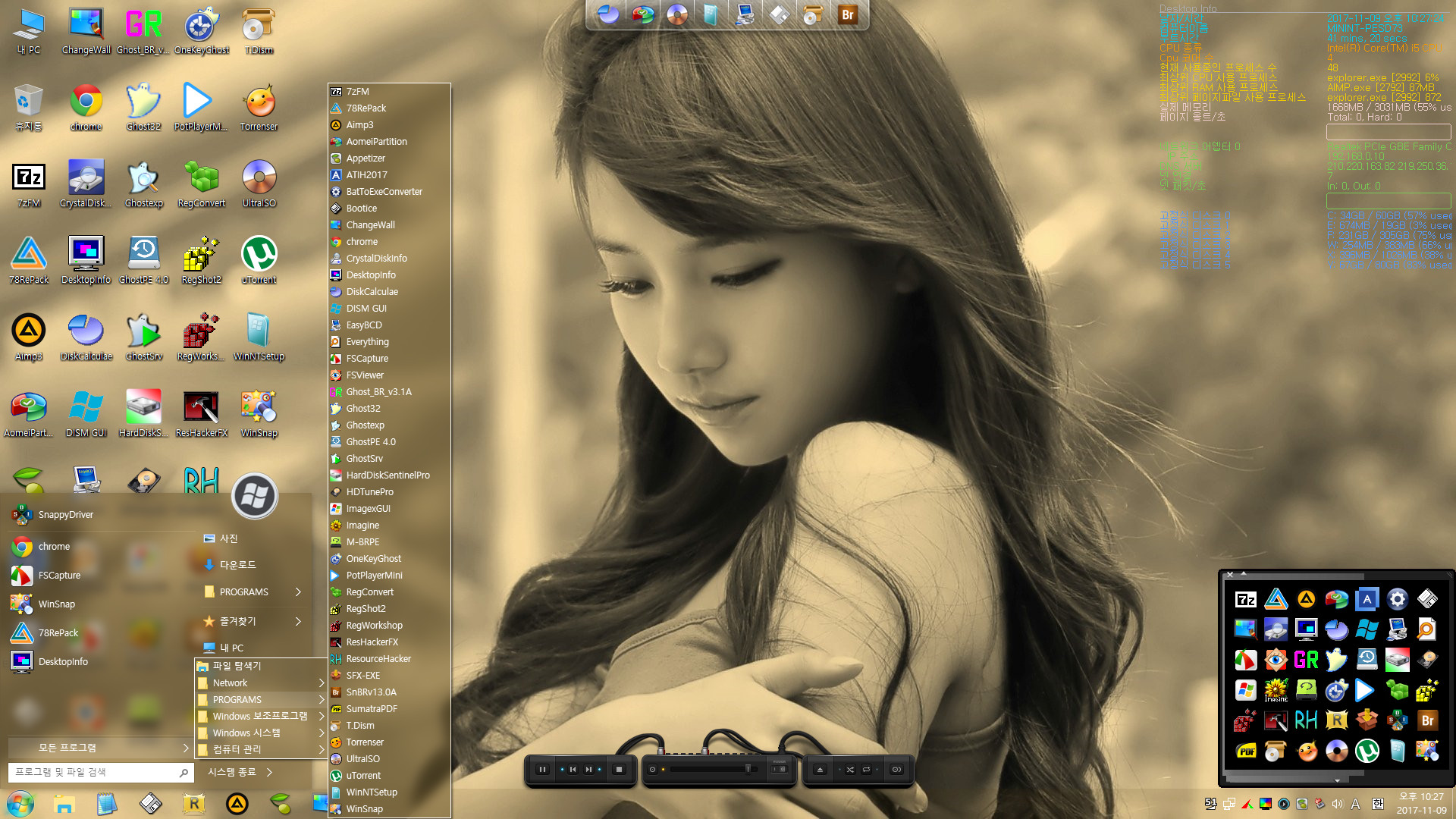Click the FastStone eye icon in launcher panel
The width and height of the screenshot is (1456, 819).
pos(1276,660)
